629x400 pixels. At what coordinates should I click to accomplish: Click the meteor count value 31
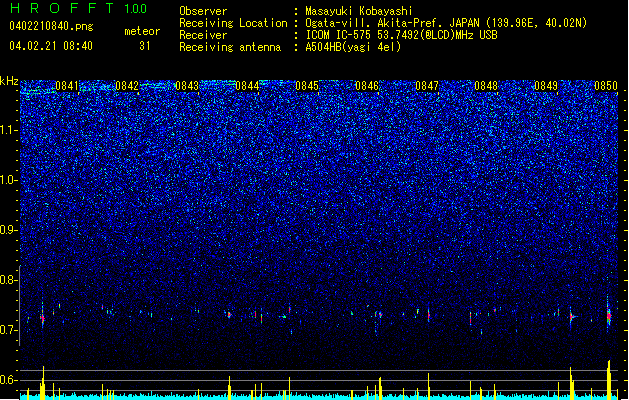145,46
